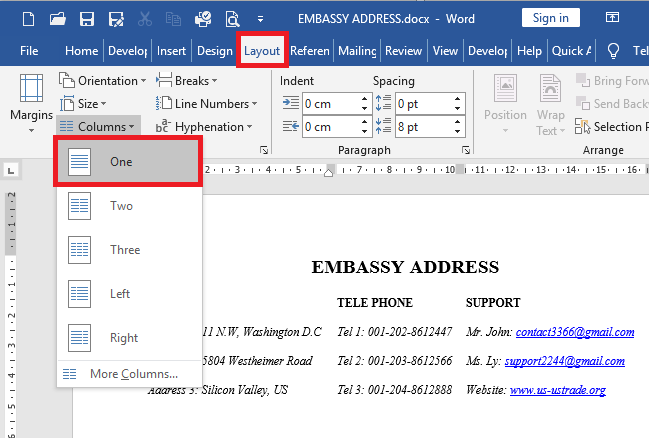
Task: Click the SUPPORT column heading
Action: point(493,303)
